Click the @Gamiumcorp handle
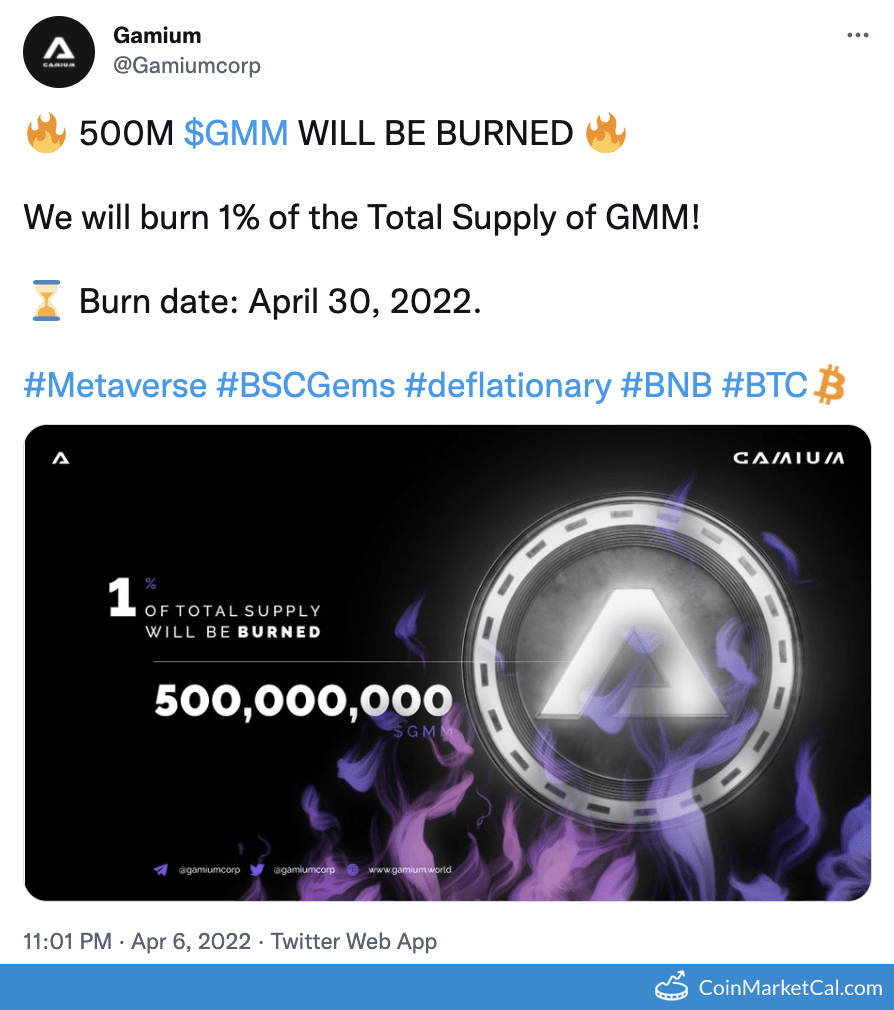Image resolution: width=894 pixels, height=1010 pixels. coord(187,66)
